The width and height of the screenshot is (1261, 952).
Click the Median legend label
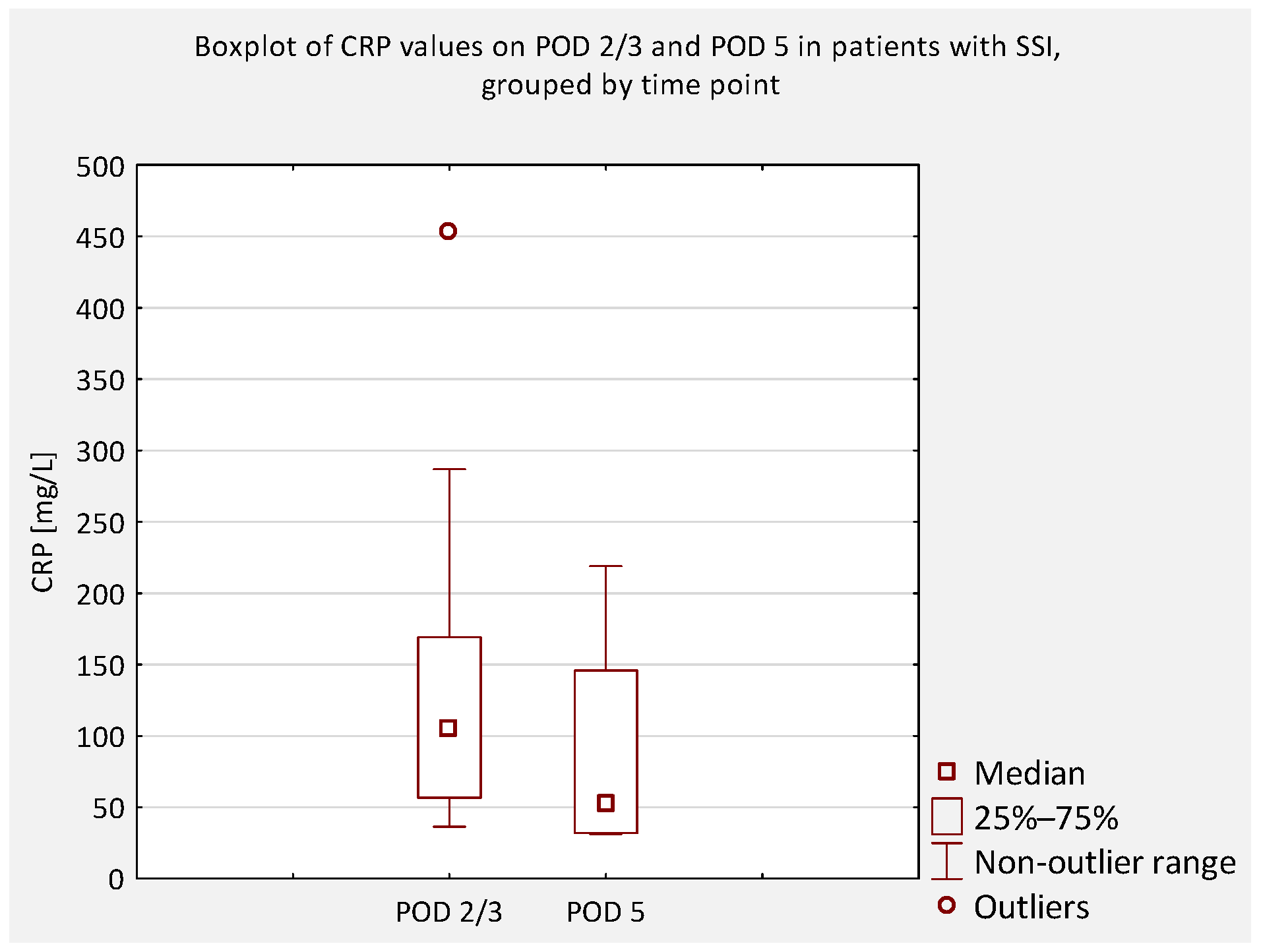click(x=1029, y=773)
